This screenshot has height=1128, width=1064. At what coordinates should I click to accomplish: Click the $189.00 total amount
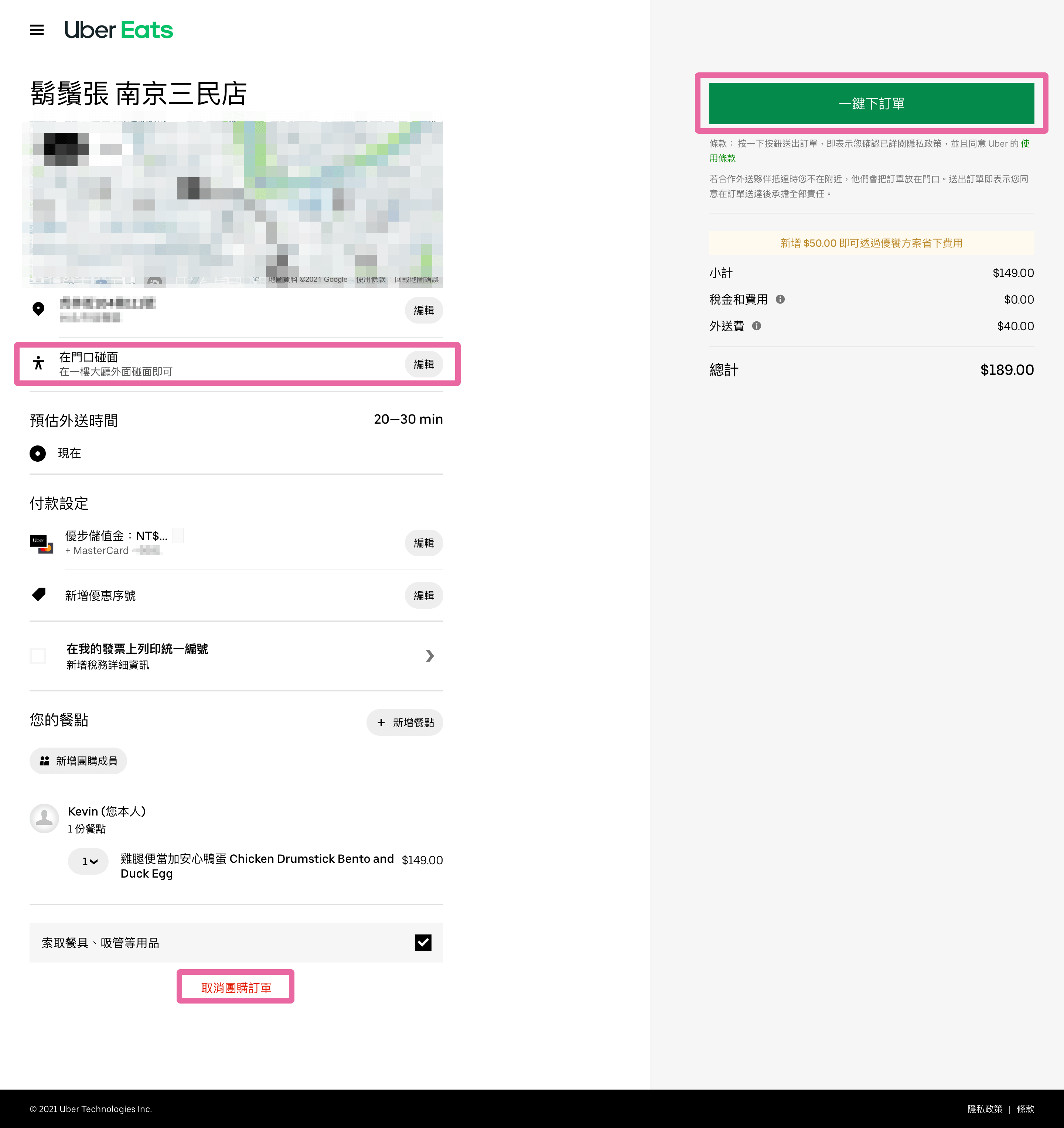(x=1007, y=370)
